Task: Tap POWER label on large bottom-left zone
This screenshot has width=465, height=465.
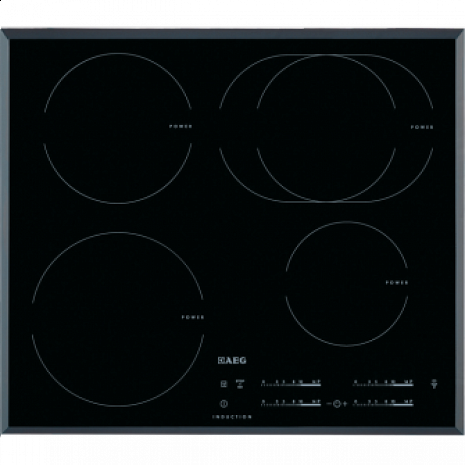Action: [193, 317]
